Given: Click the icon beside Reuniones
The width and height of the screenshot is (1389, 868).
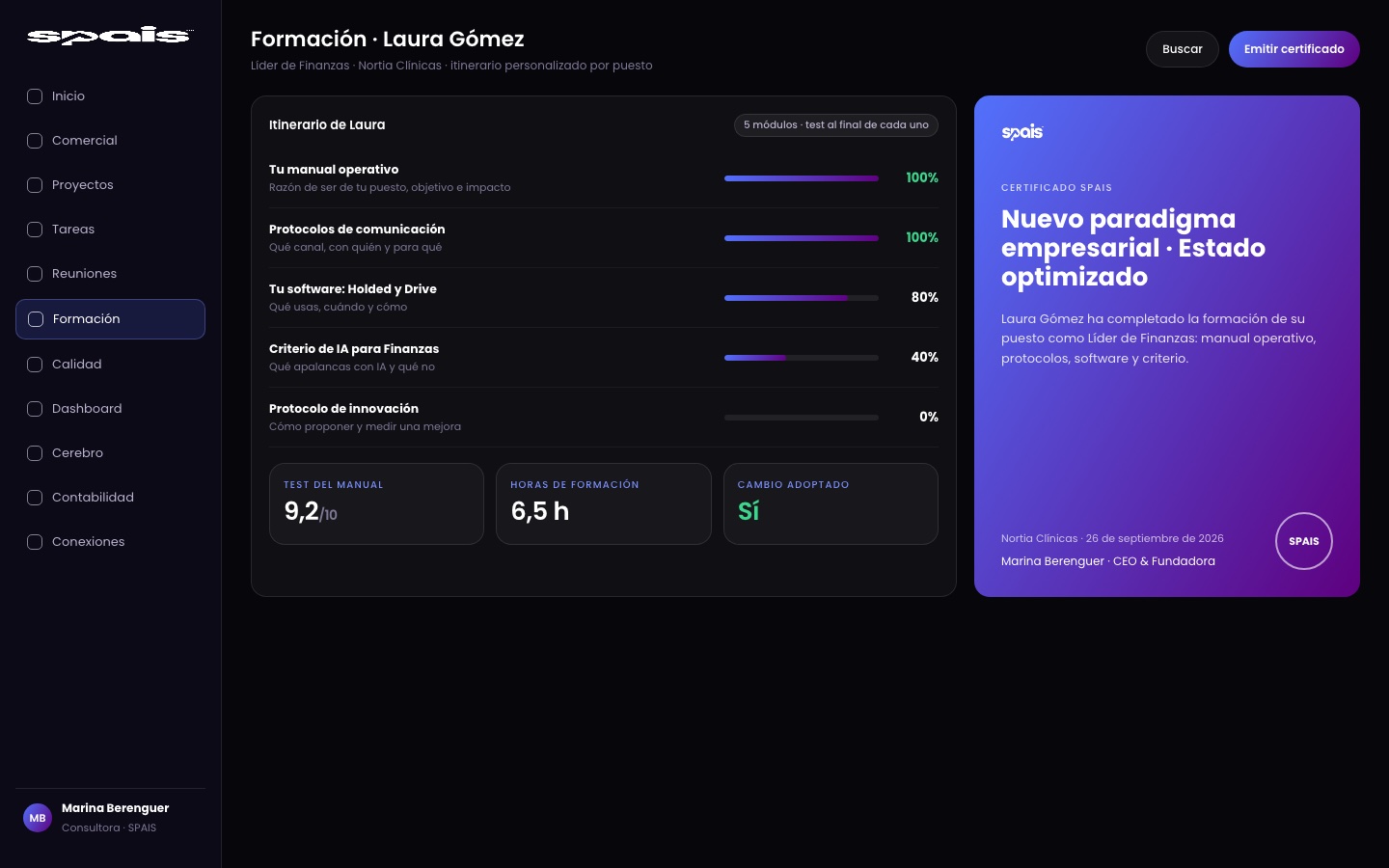Looking at the screenshot, I should coord(35,274).
